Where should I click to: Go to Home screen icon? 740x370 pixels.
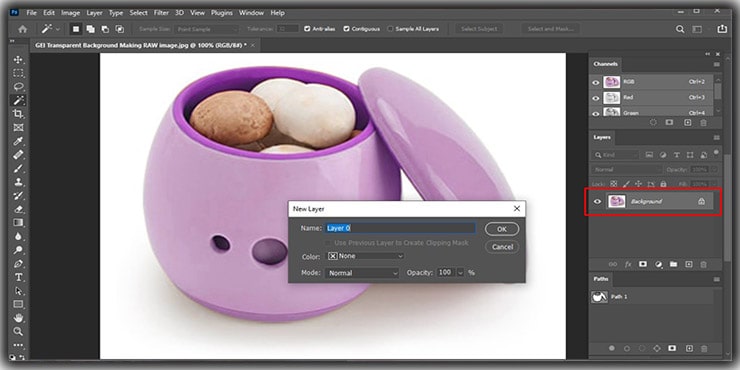pyautogui.click(x=22, y=29)
